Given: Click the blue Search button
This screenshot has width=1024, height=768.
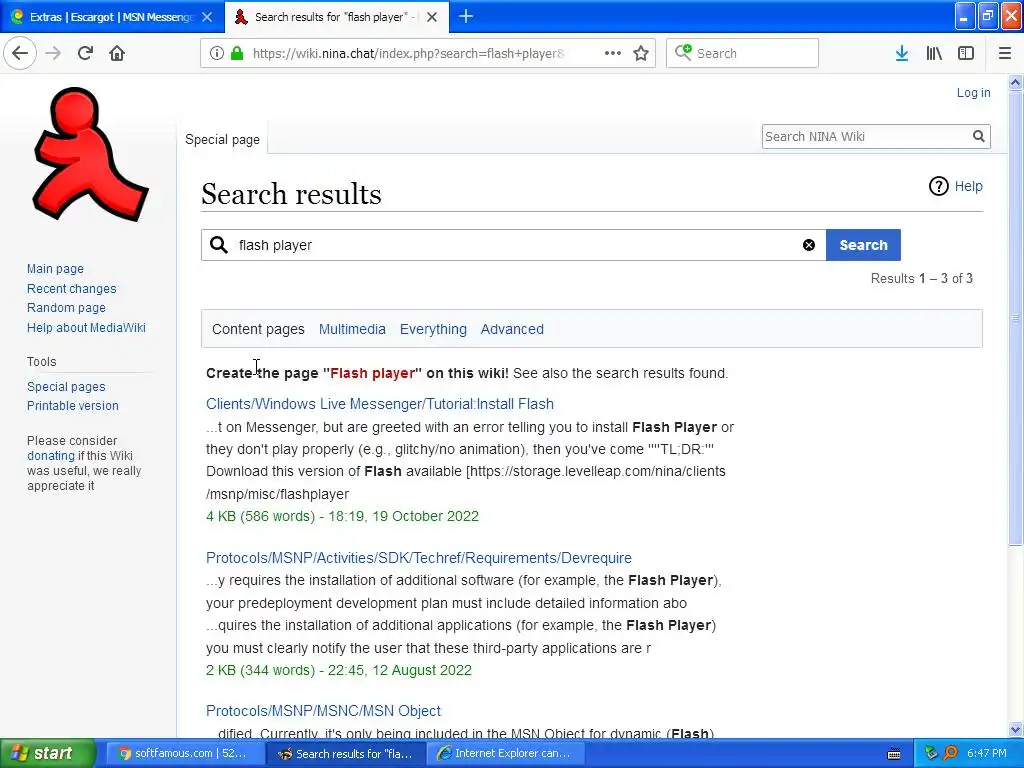Looking at the screenshot, I should [x=863, y=245].
